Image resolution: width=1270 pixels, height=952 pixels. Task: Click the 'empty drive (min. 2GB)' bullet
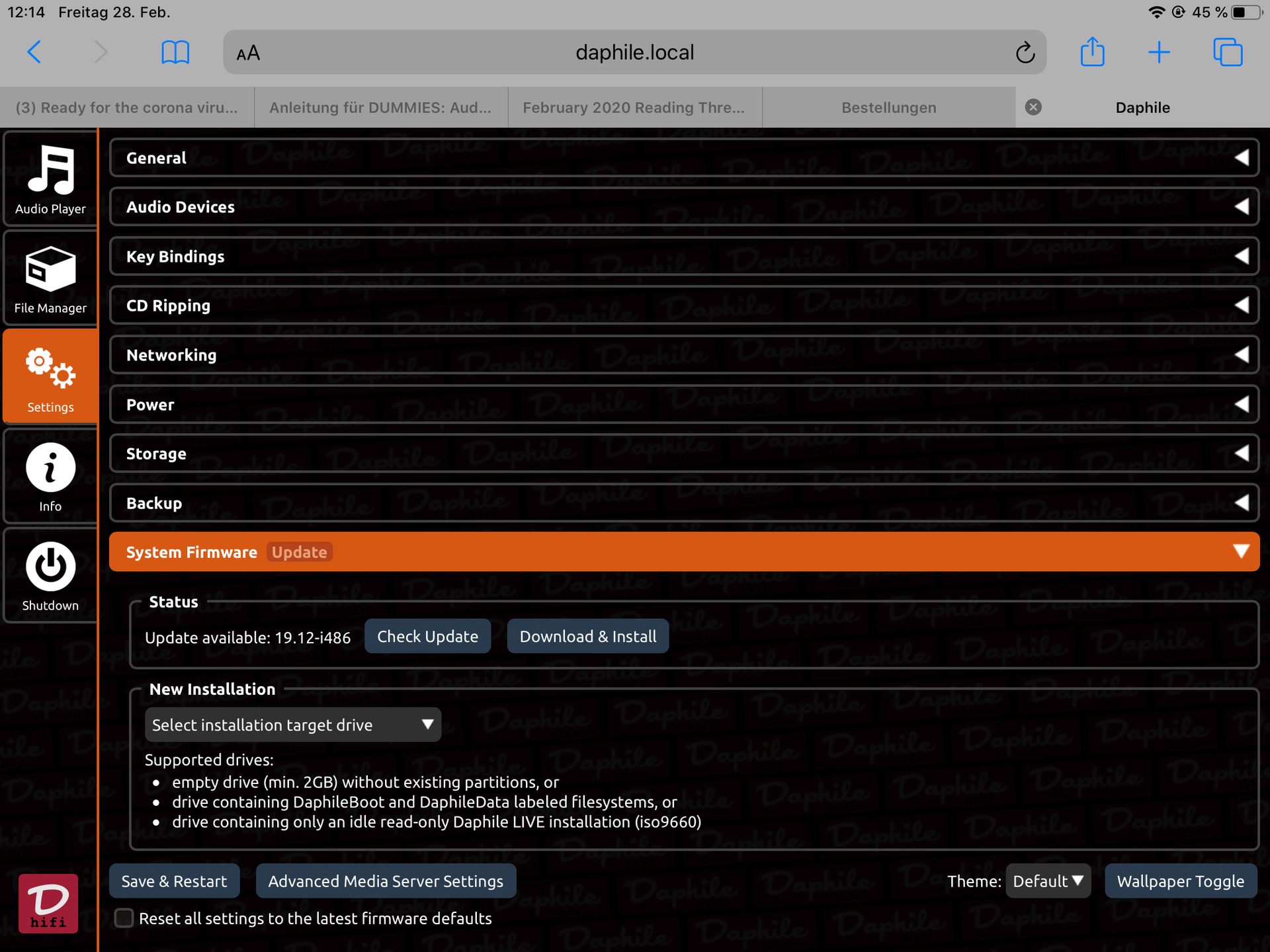tap(366, 782)
